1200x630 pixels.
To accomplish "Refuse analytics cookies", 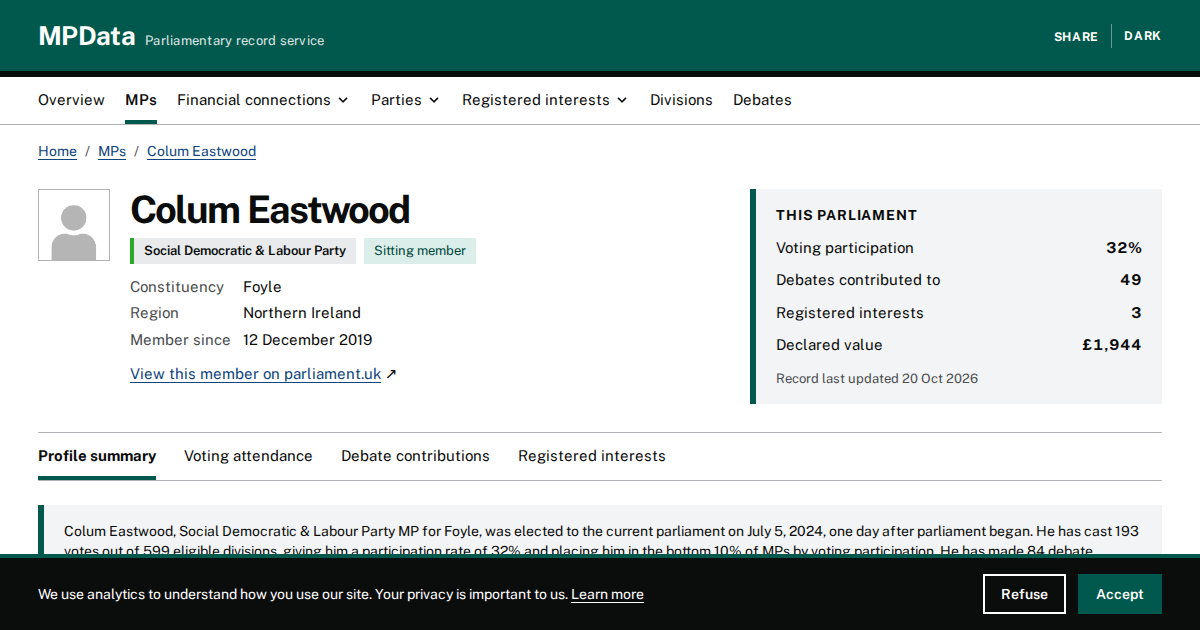I will point(1024,594).
